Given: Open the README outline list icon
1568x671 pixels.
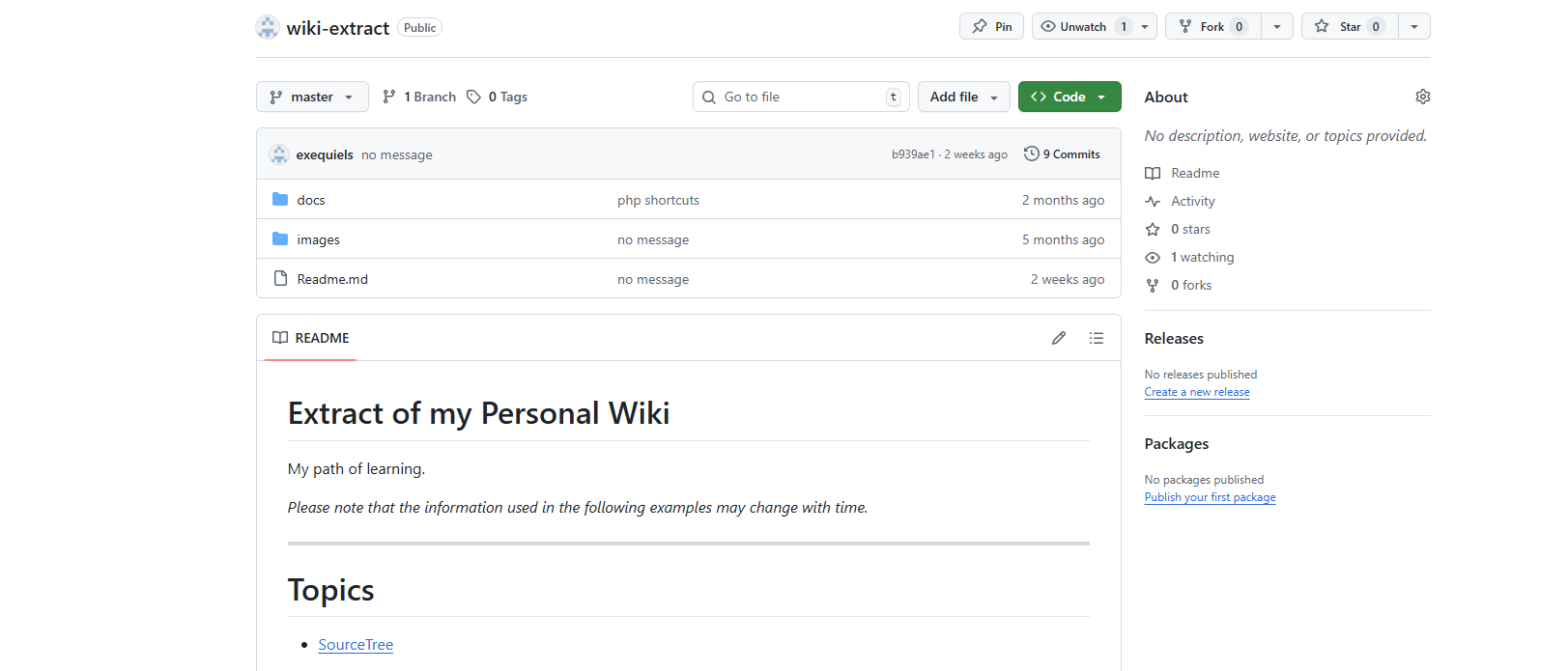Looking at the screenshot, I should pyautogui.click(x=1096, y=338).
